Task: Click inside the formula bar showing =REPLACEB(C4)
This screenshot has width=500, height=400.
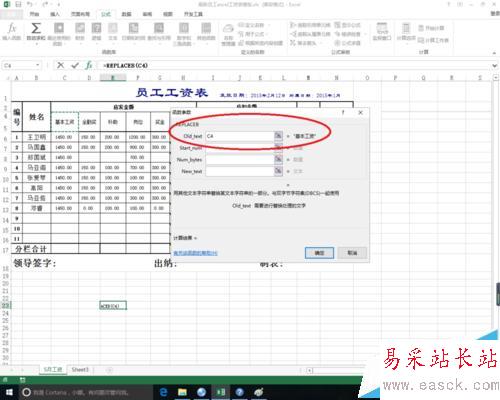Action: pos(293,65)
